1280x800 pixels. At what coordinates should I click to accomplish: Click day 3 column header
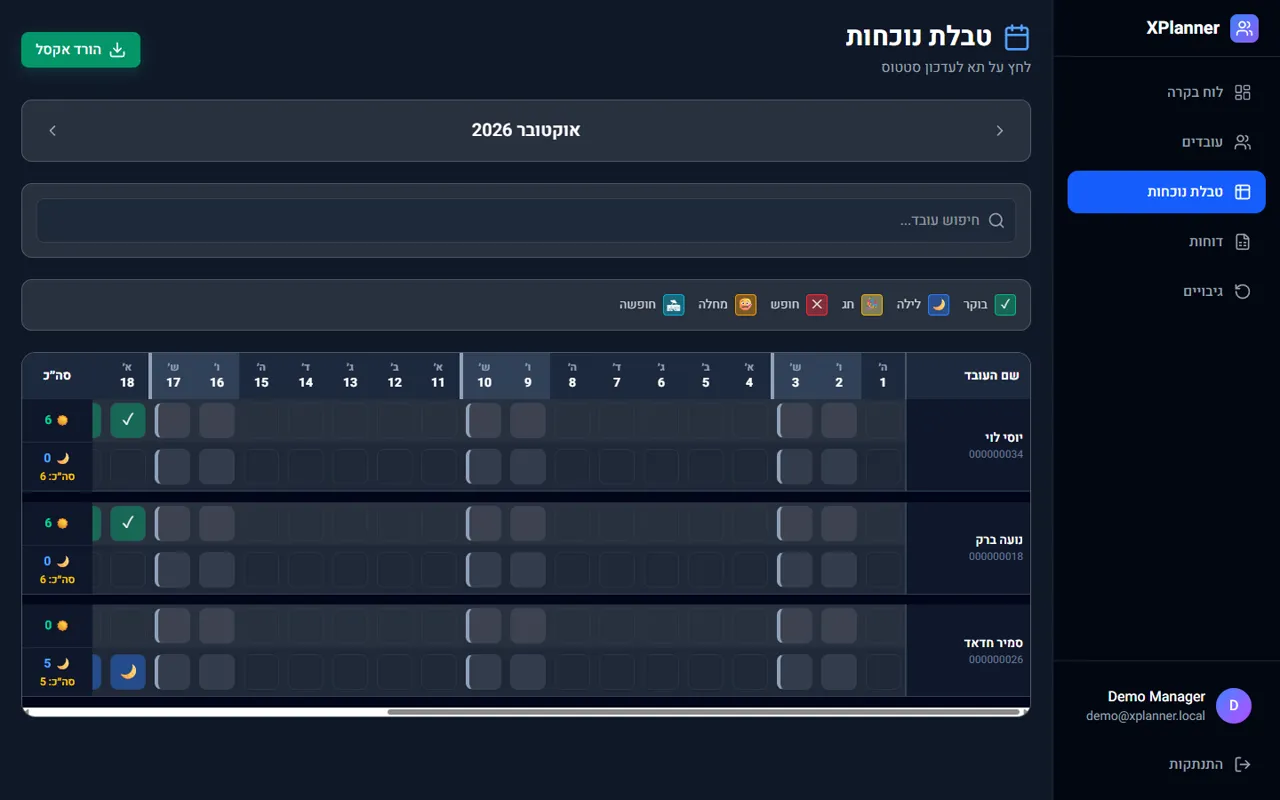click(795, 375)
